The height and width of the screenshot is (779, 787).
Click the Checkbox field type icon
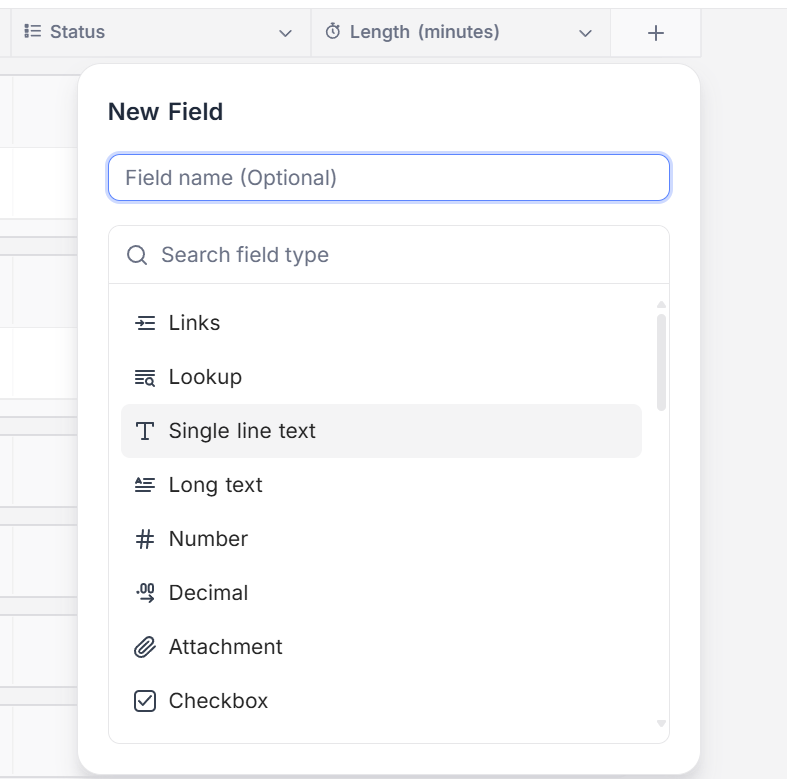tap(145, 701)
